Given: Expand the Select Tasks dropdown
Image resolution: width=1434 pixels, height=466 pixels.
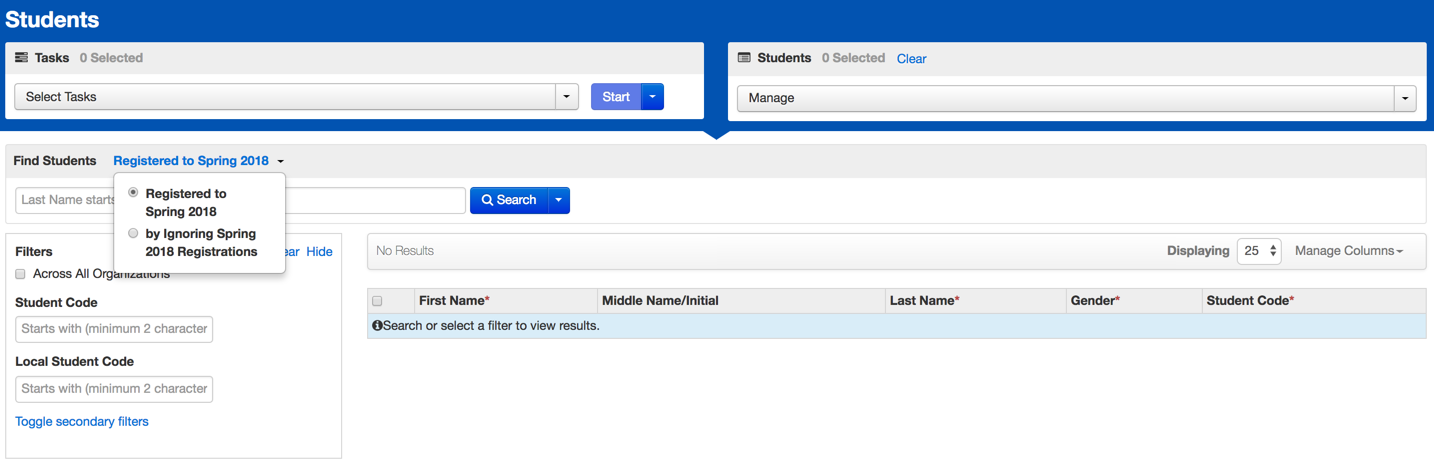Looking at the screenshot, I should (x=567, y=97).
